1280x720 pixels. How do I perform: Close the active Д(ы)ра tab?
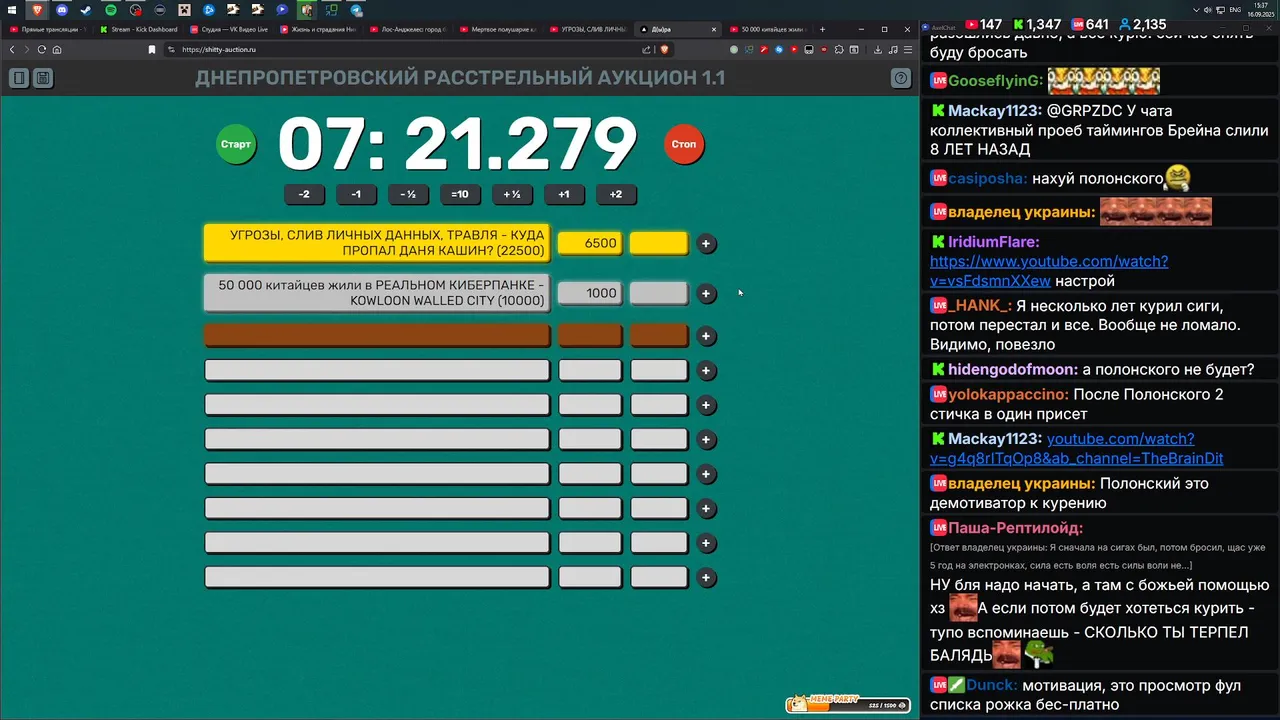(x=714, y=29)
